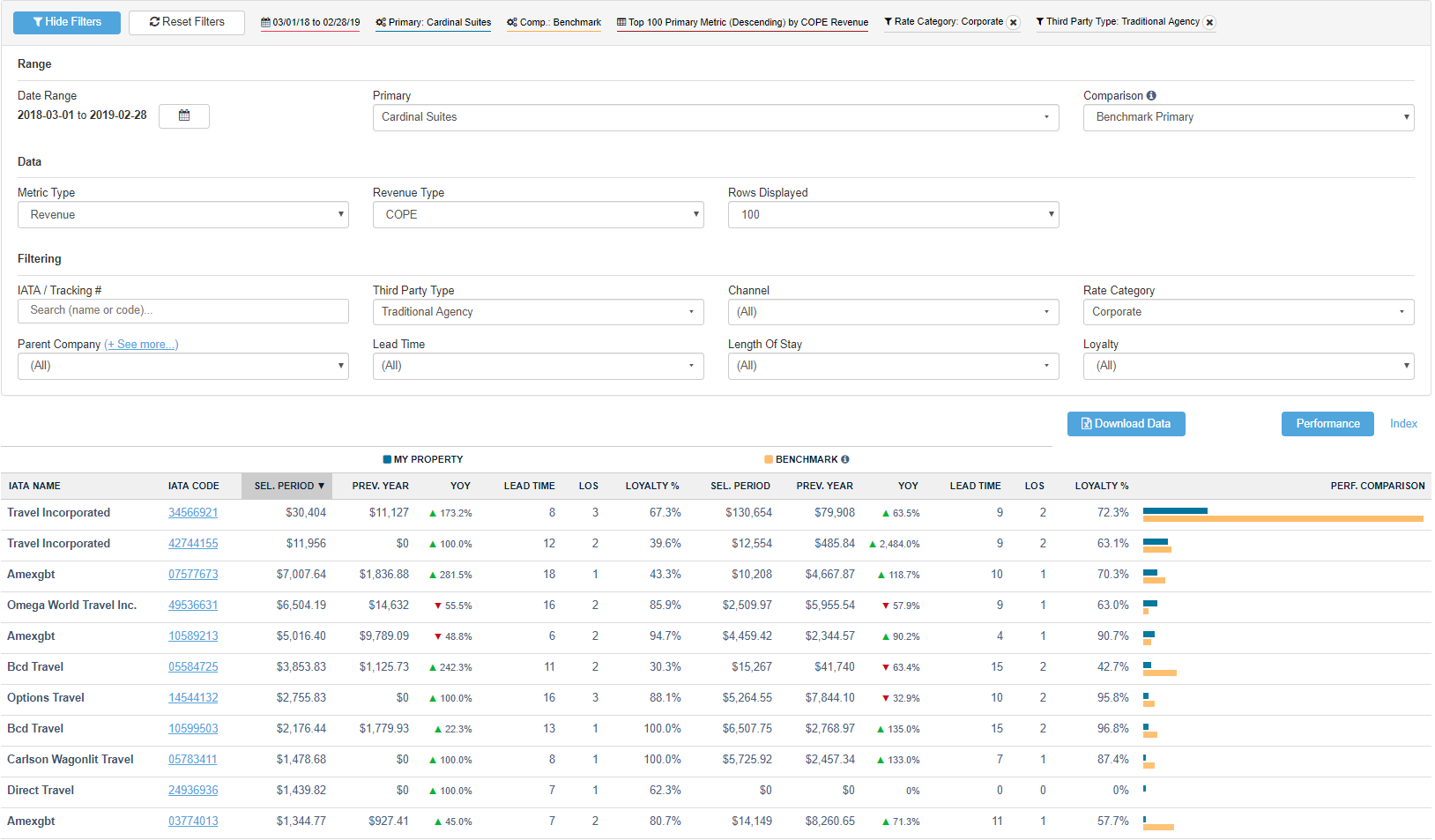Select the Performance tab
The image size is (1435, 840).
pos(1327,424)
